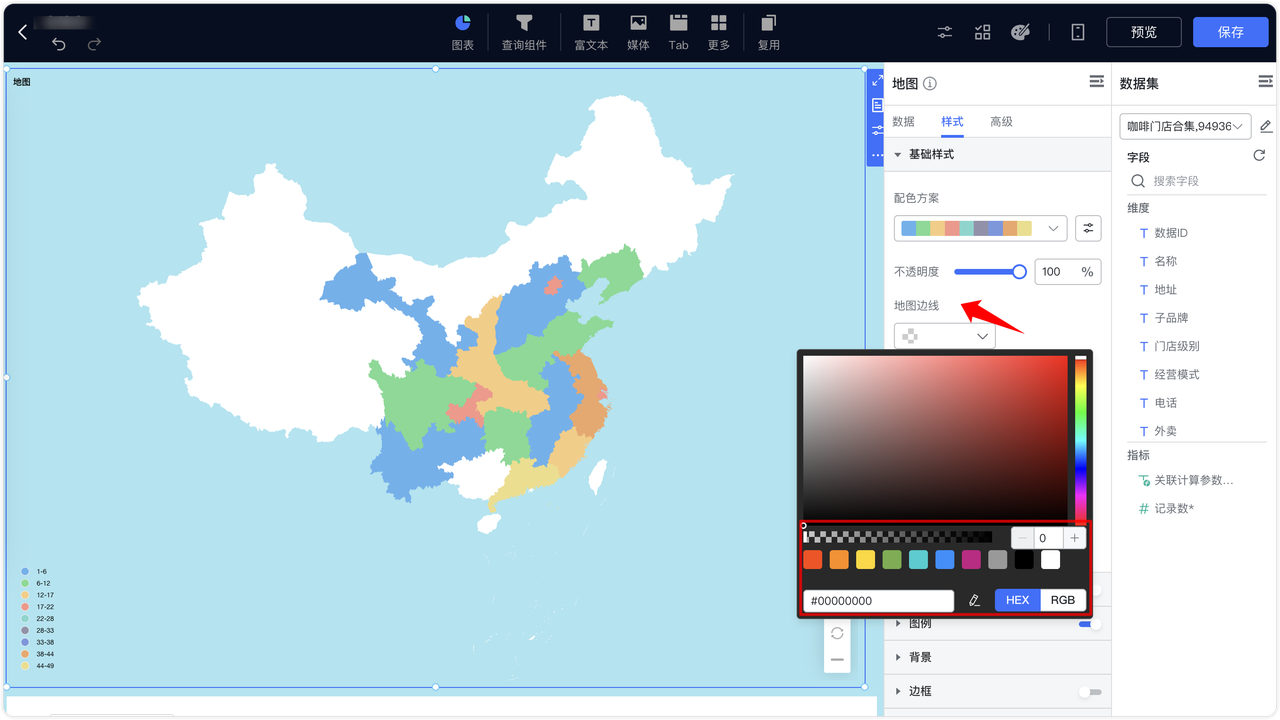The height and width of the screenshot is (720, 1280).
Task: Click the 保存 save button
Action: click(1230, 32)
